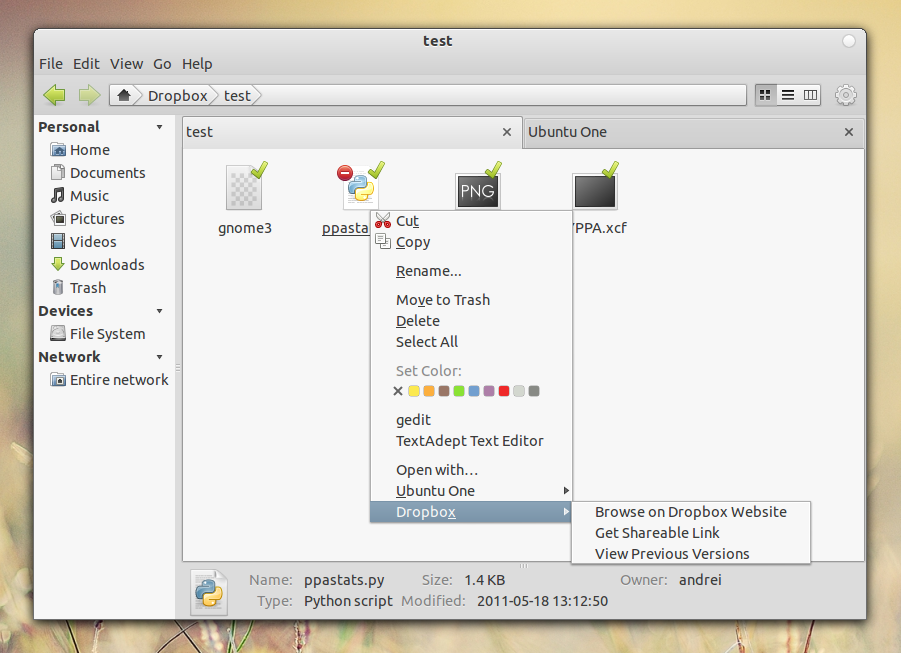Set file color to orange
901x653 pixels.
(429, 391)
